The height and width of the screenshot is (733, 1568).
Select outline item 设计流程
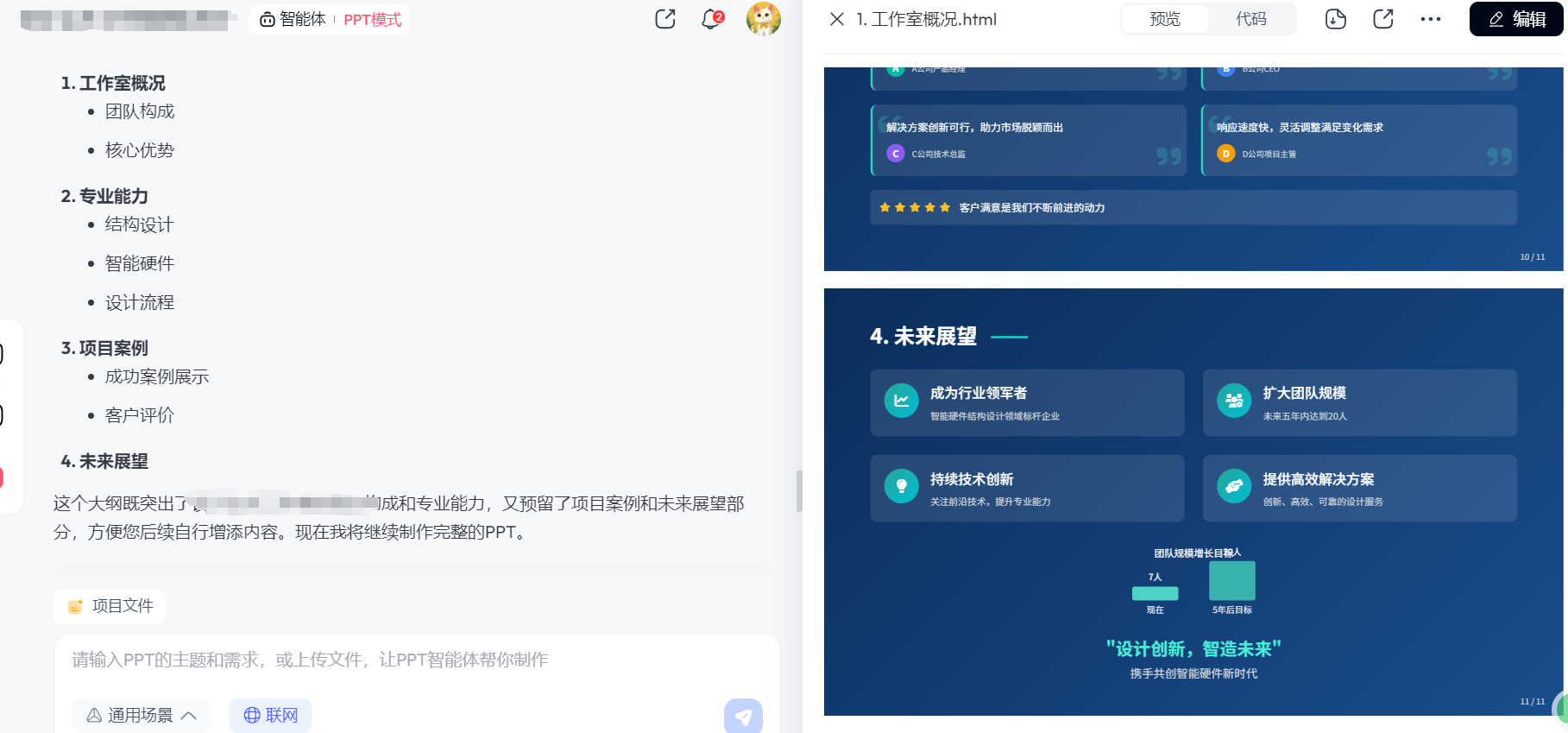click(x=140, y=302)
